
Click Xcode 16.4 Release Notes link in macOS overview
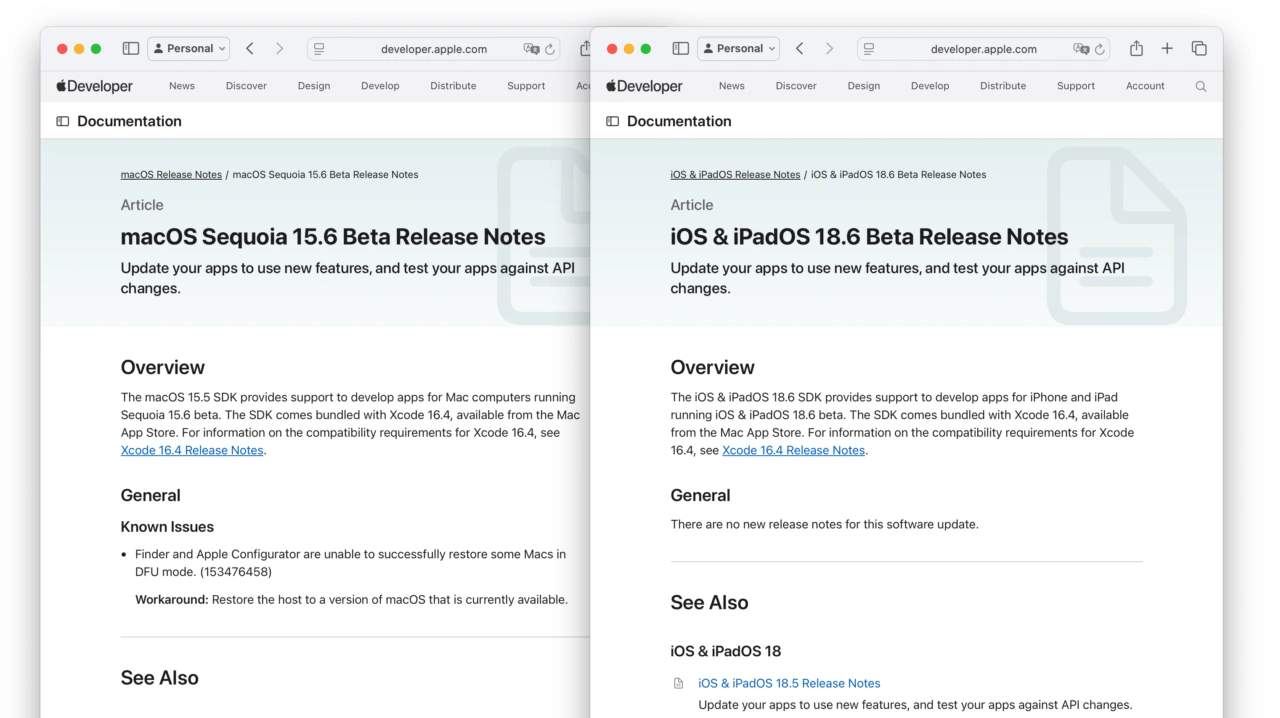[192, 450]
